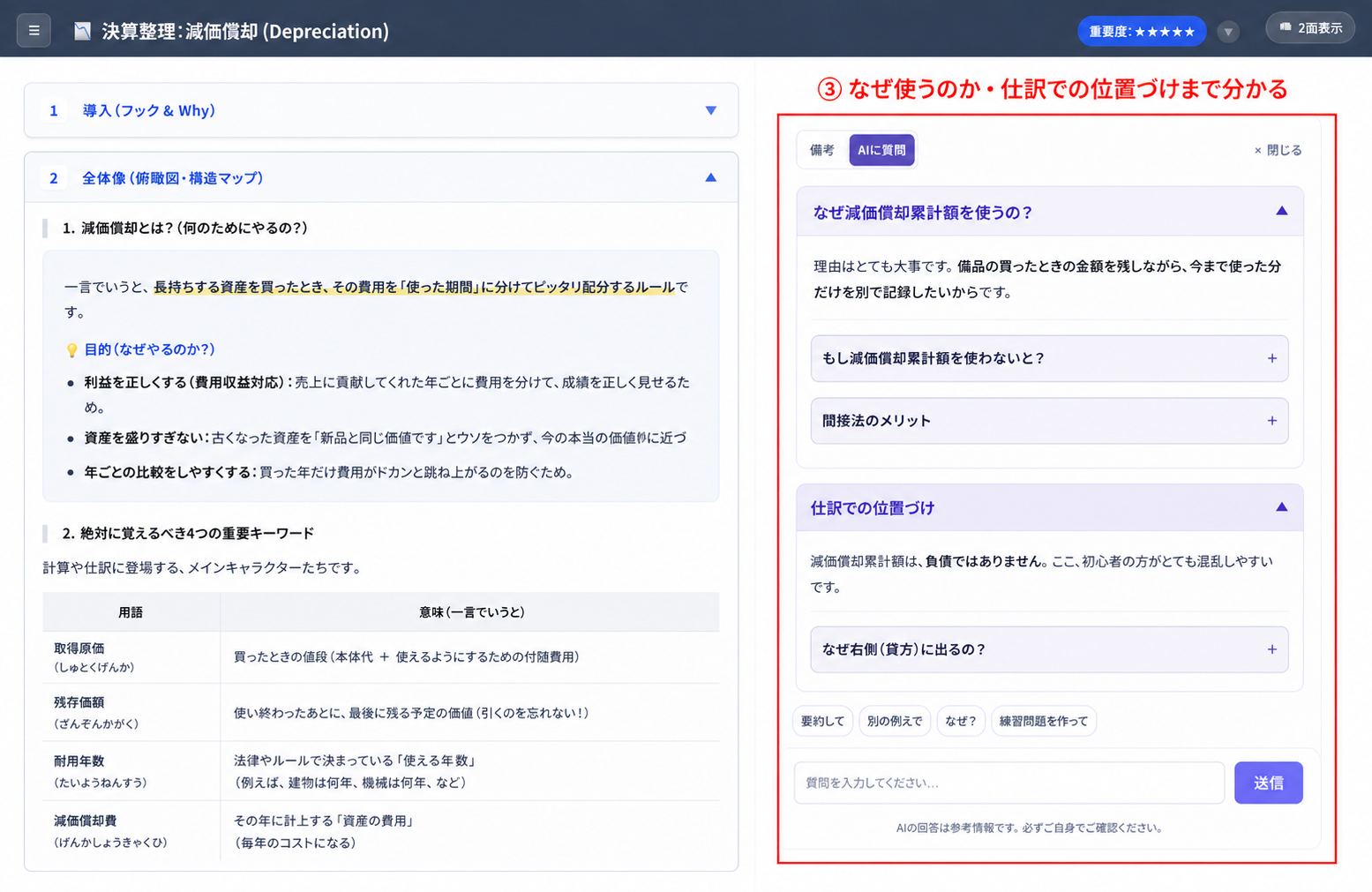Click the 要約して suggestion chip

(x=822, y=721)
